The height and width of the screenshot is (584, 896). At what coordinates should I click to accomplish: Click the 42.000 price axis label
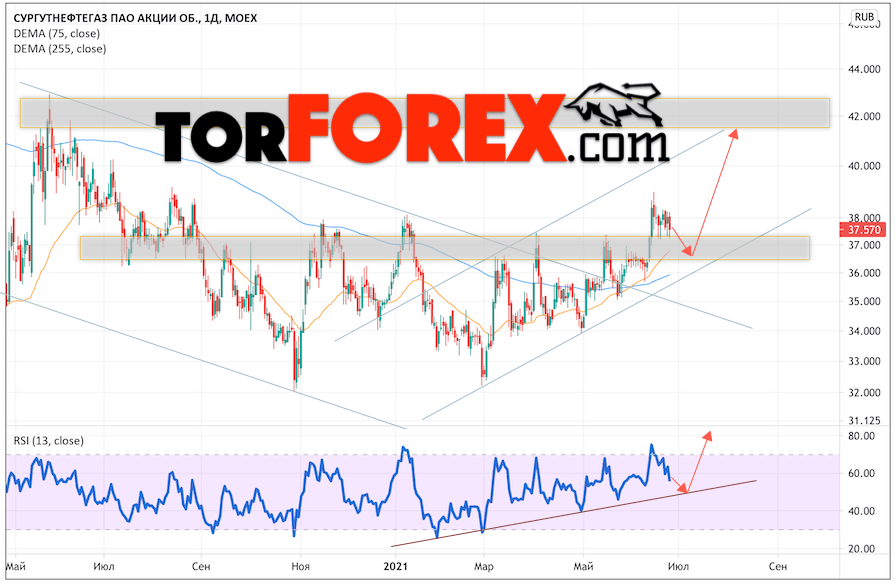[864, 116]
